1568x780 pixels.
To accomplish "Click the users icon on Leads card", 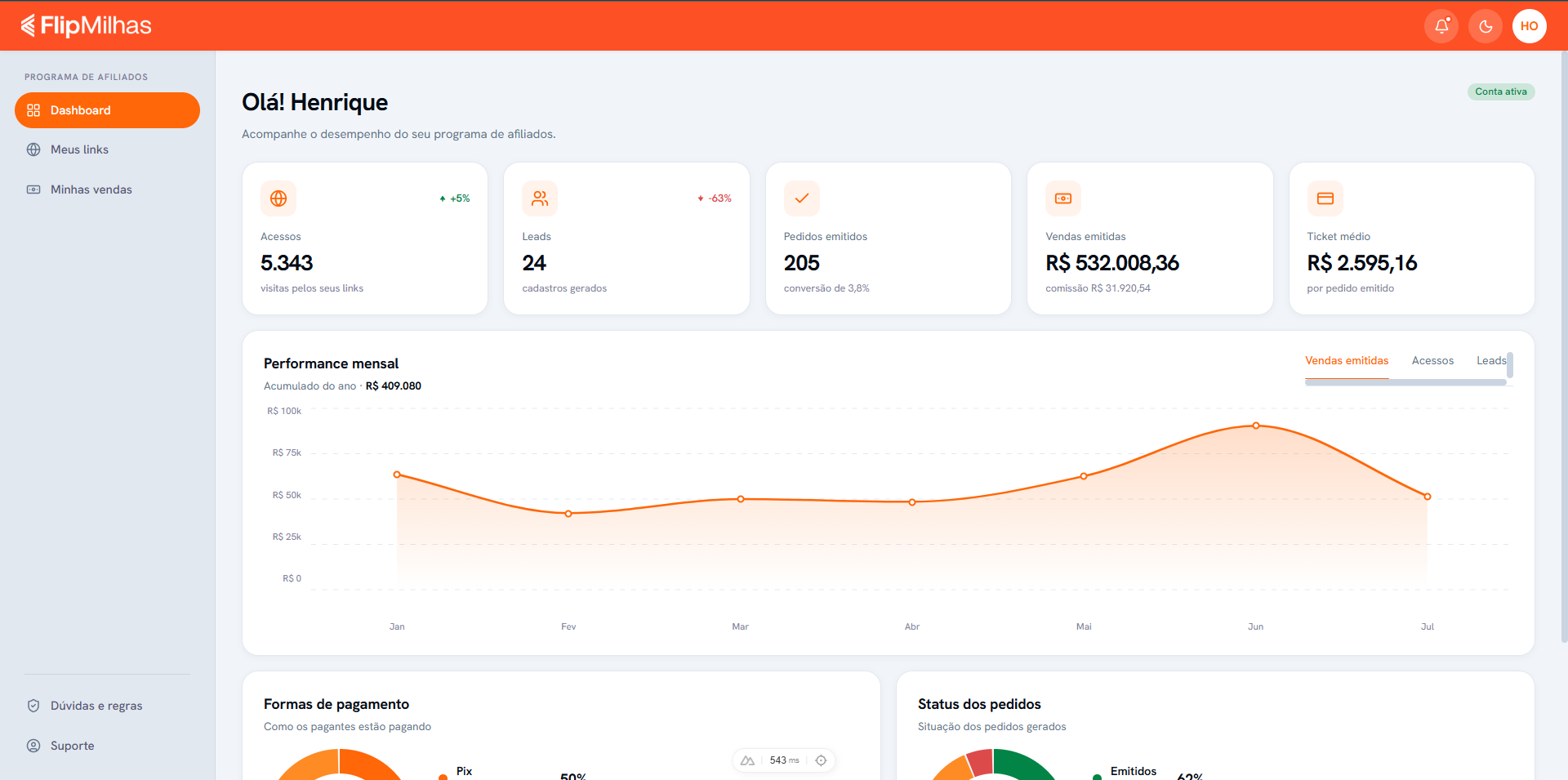I will point(540,198).
